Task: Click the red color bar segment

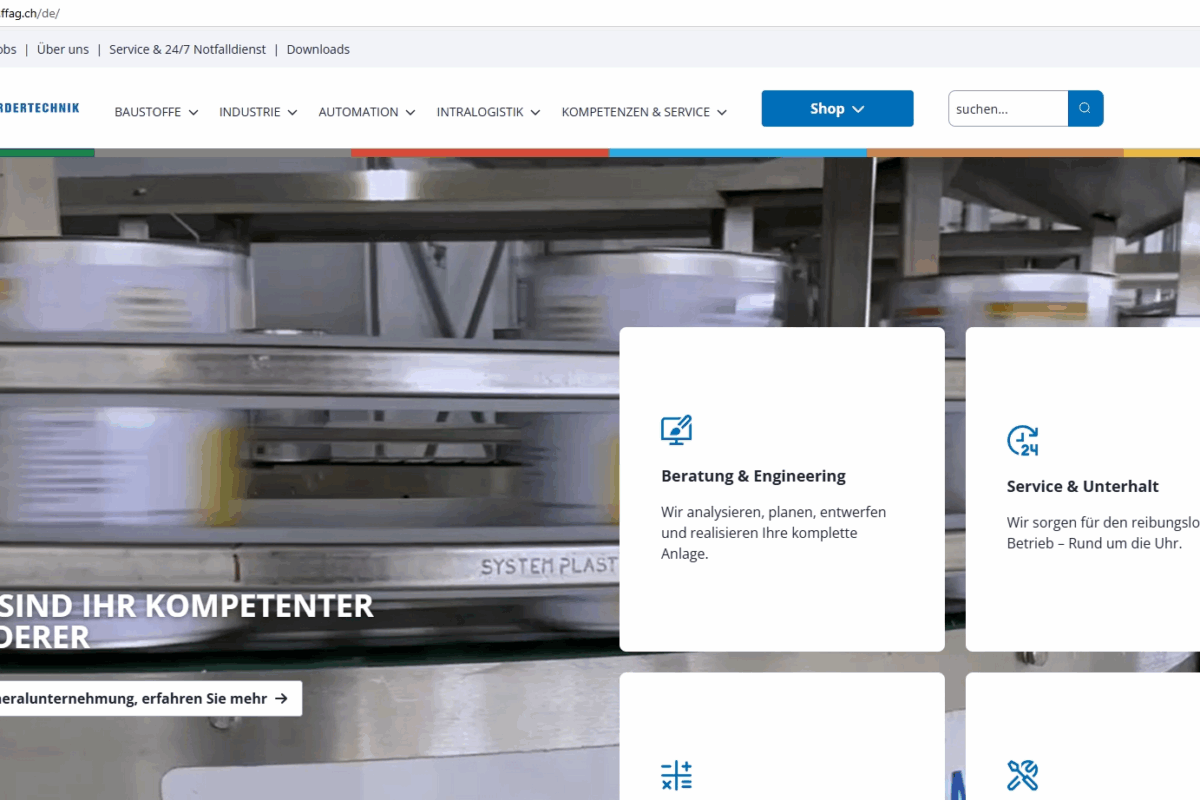Action: click(x=480, y=153)
